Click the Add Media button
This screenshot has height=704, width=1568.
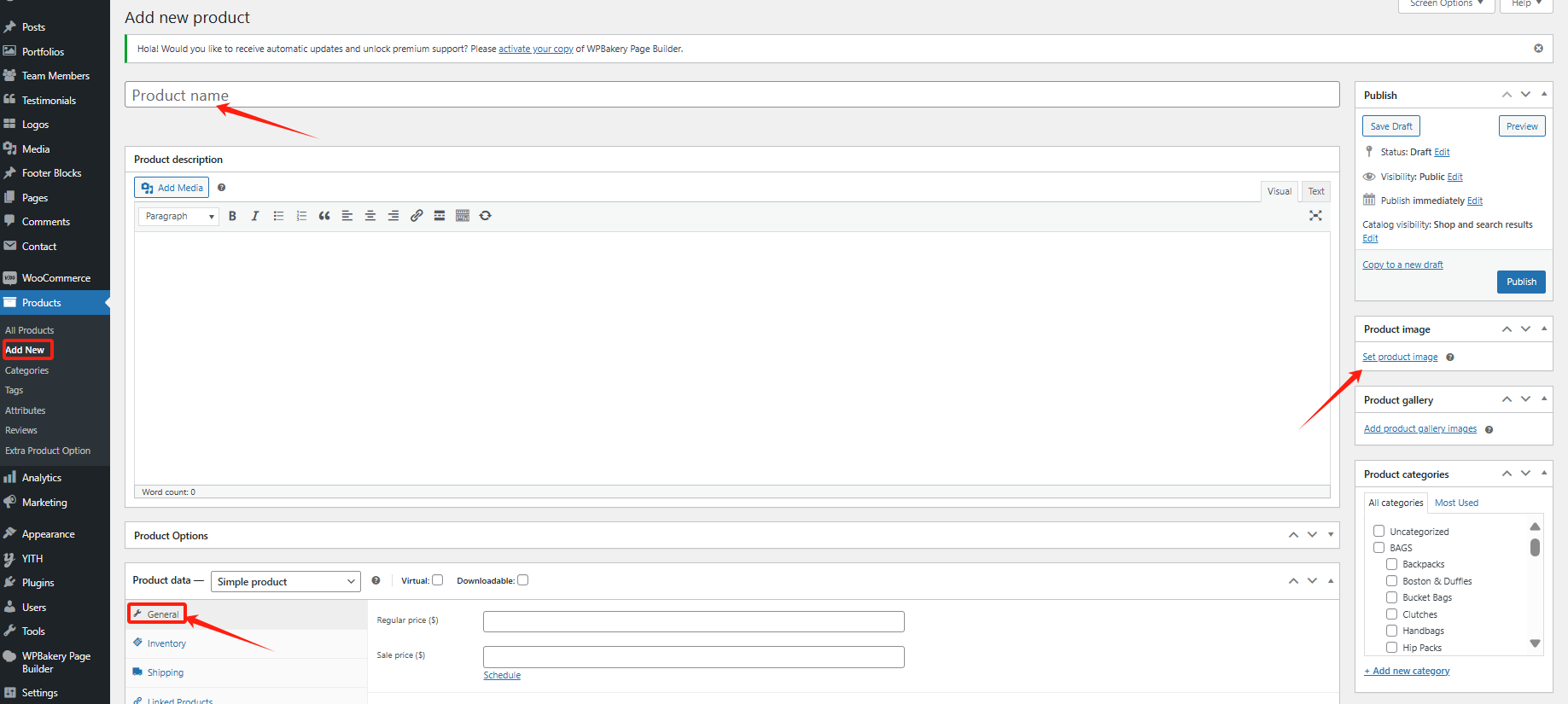(x=172, y=188)
